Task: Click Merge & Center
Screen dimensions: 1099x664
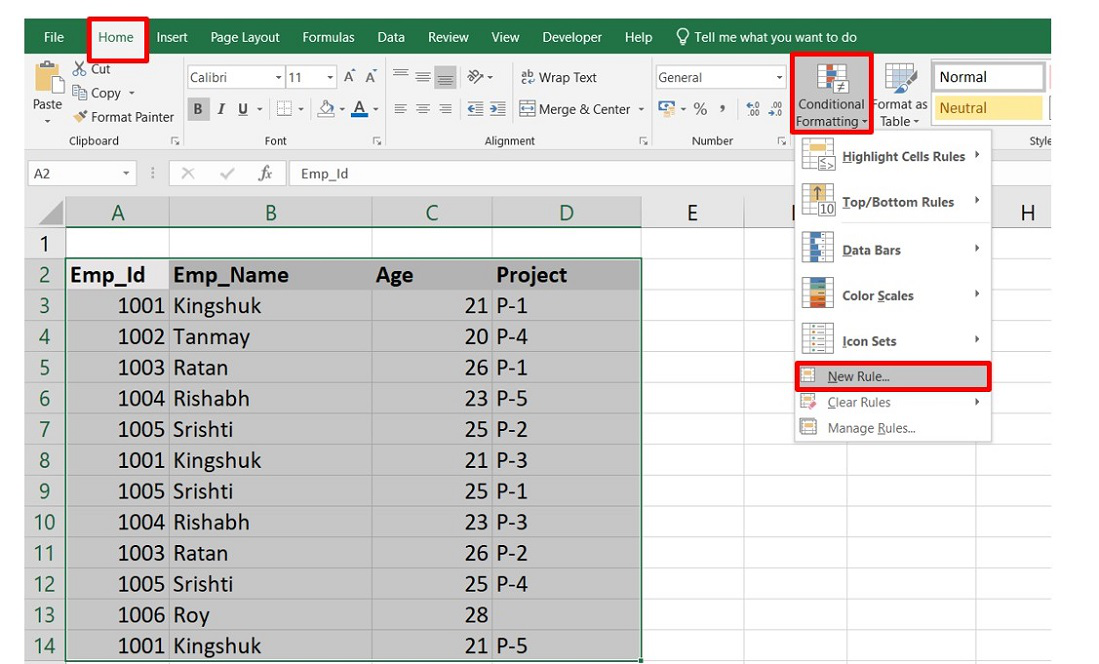Action: point(575,109)
